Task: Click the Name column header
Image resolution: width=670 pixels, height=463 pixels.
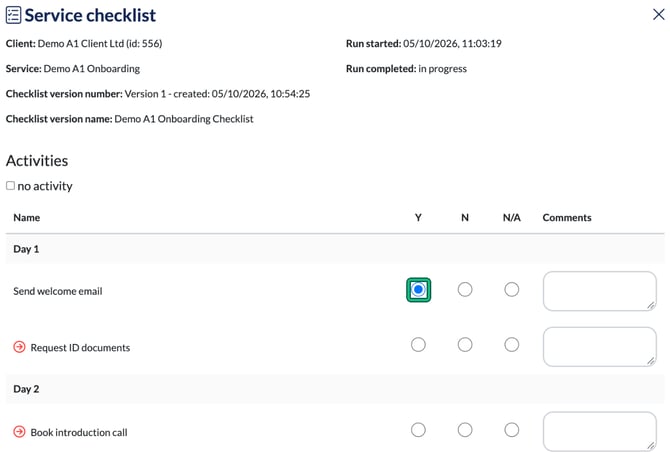Action: click(x=26, y=218)
